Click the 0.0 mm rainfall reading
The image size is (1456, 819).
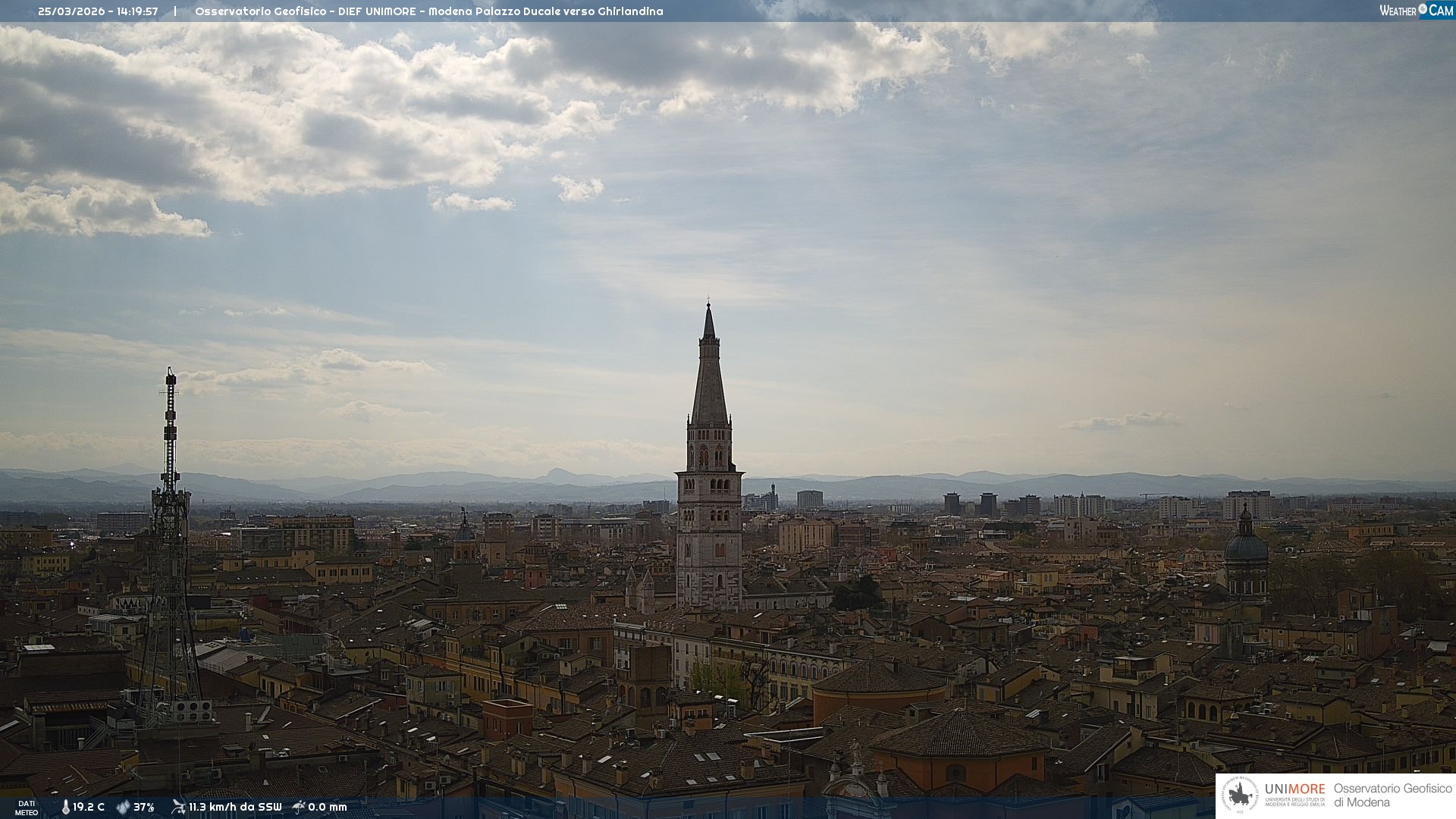pyautogui.click(x=328, y=808)
